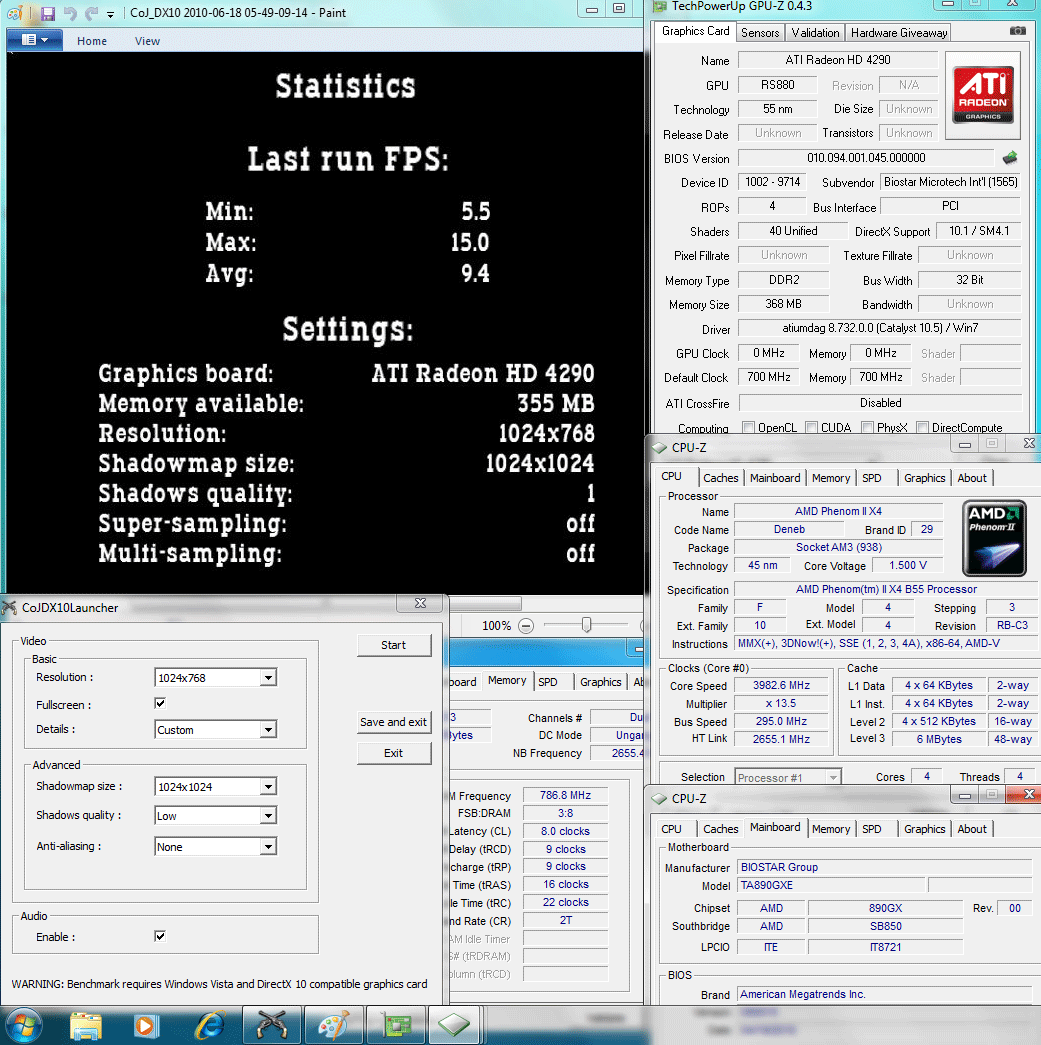
Task: Toggle the Audio Enable checkbox
Action: click(160, 936)
